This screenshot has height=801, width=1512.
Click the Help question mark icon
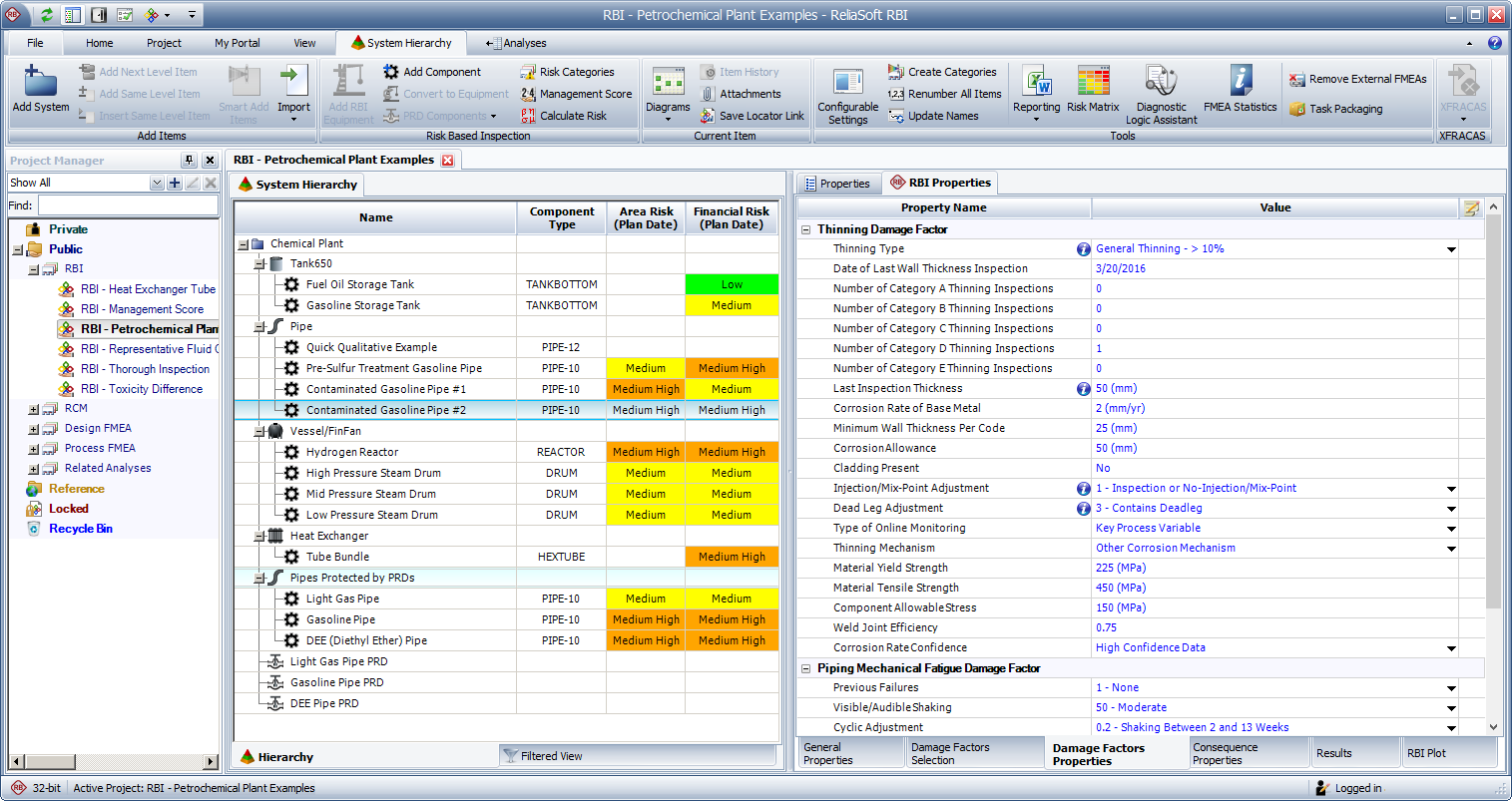[1494, 43]
